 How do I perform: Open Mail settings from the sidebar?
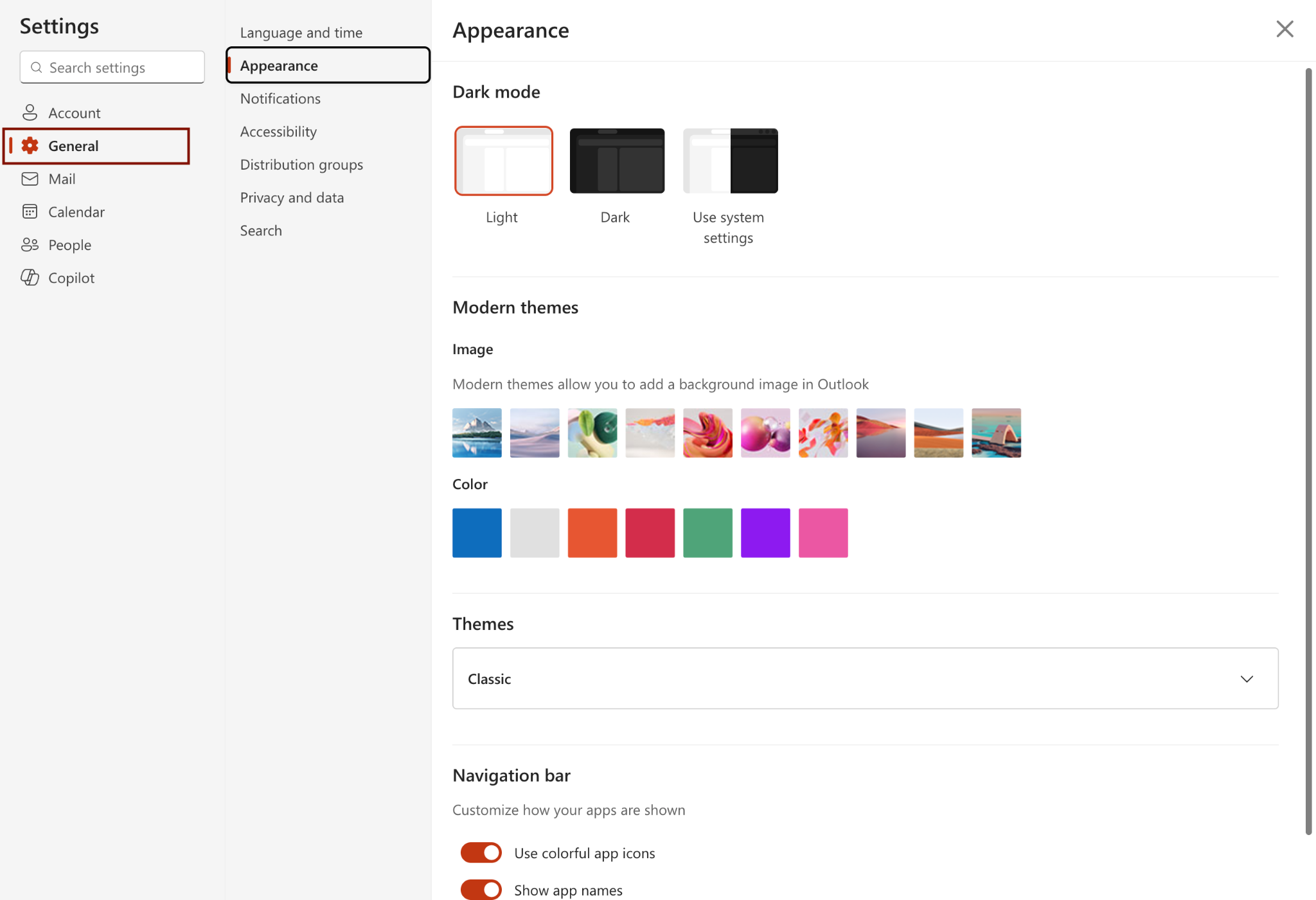[62, 179]
